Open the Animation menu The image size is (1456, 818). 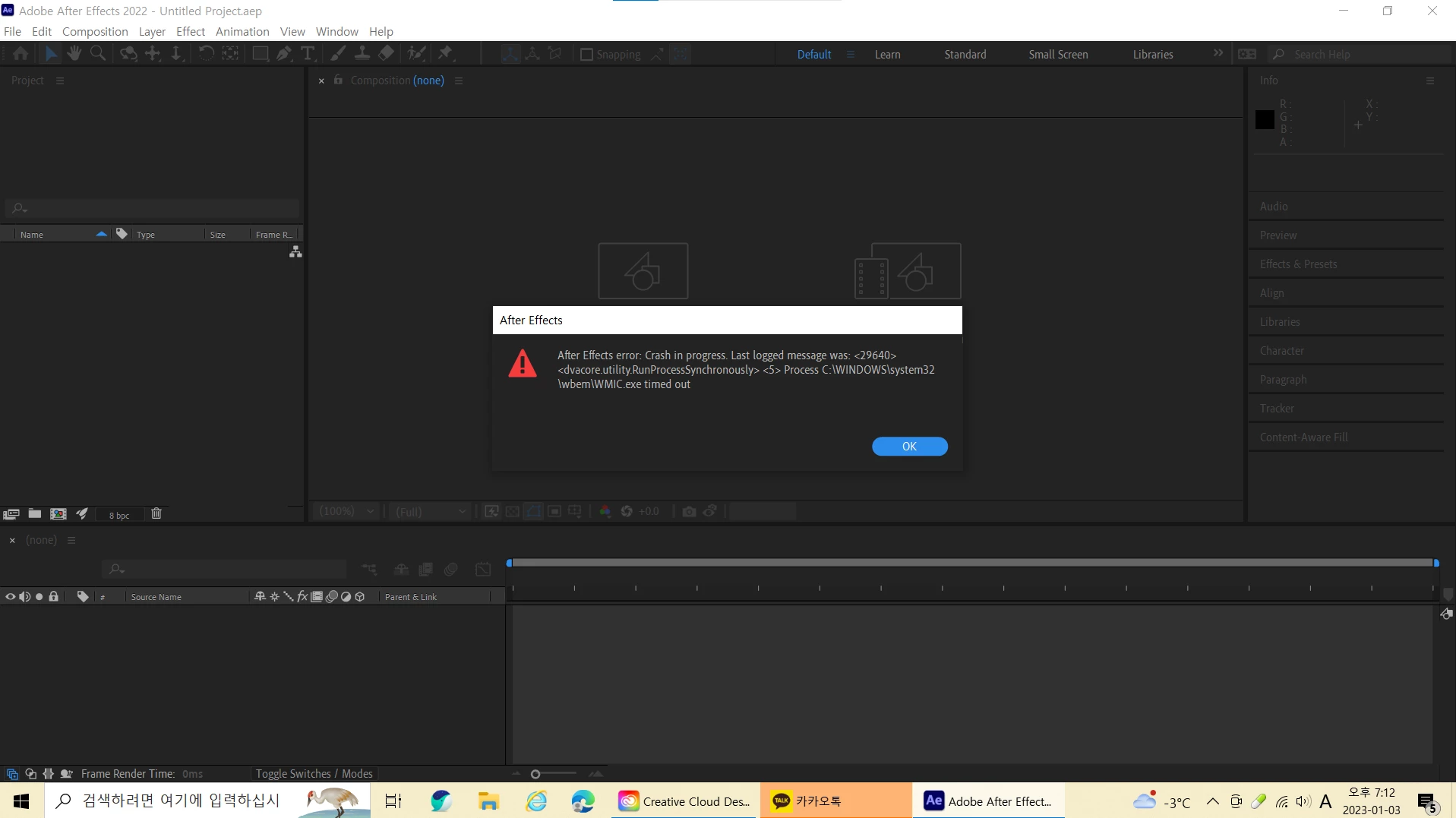click(x=242, y=31)
